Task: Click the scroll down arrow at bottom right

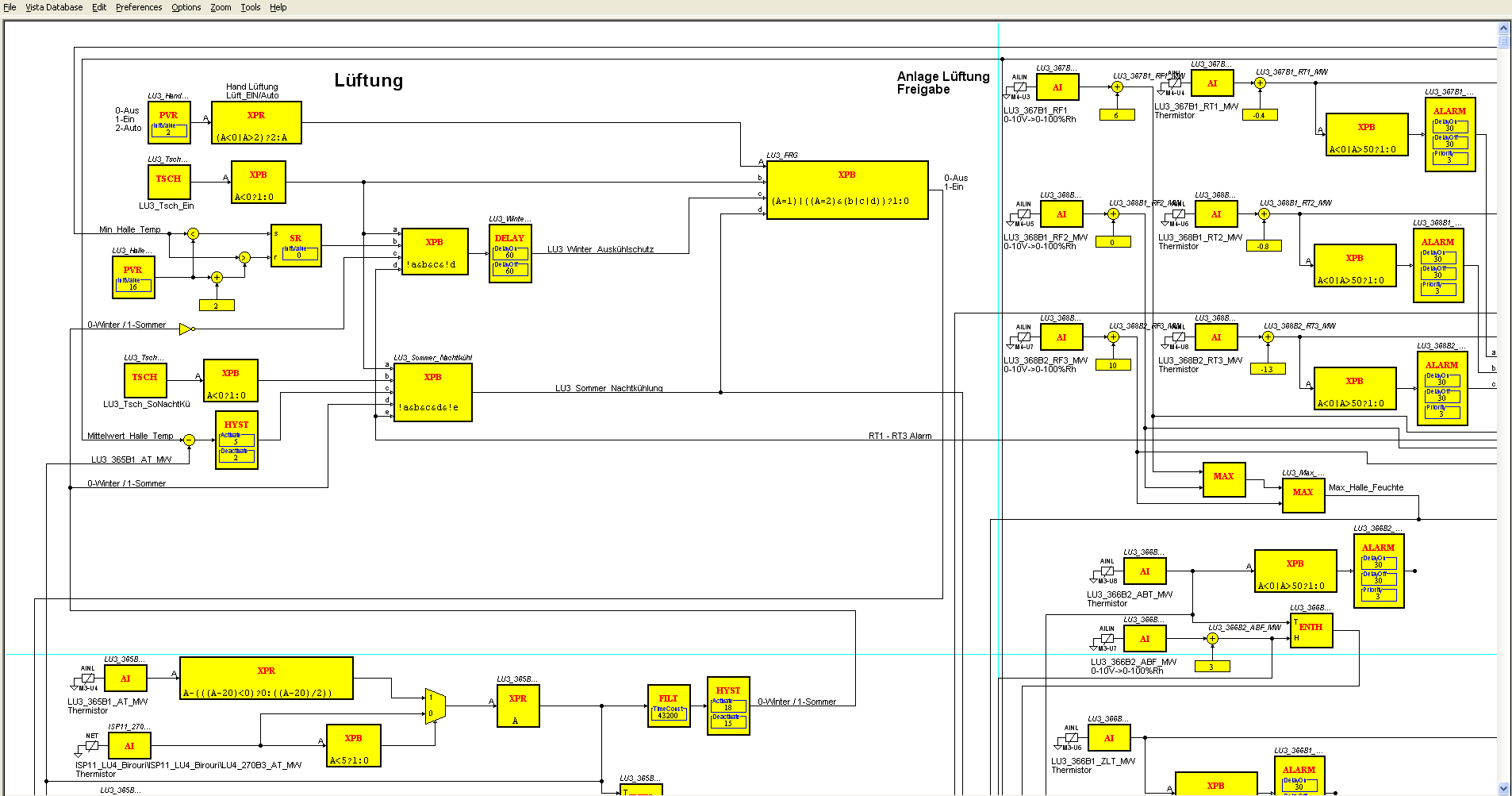Action: [1503, 788]
